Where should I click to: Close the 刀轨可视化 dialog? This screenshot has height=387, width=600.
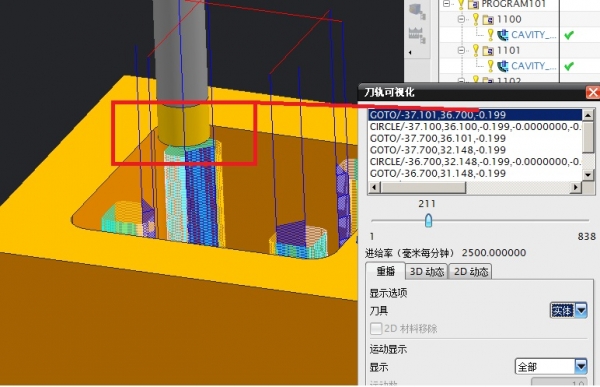click(x=593, y=92)
